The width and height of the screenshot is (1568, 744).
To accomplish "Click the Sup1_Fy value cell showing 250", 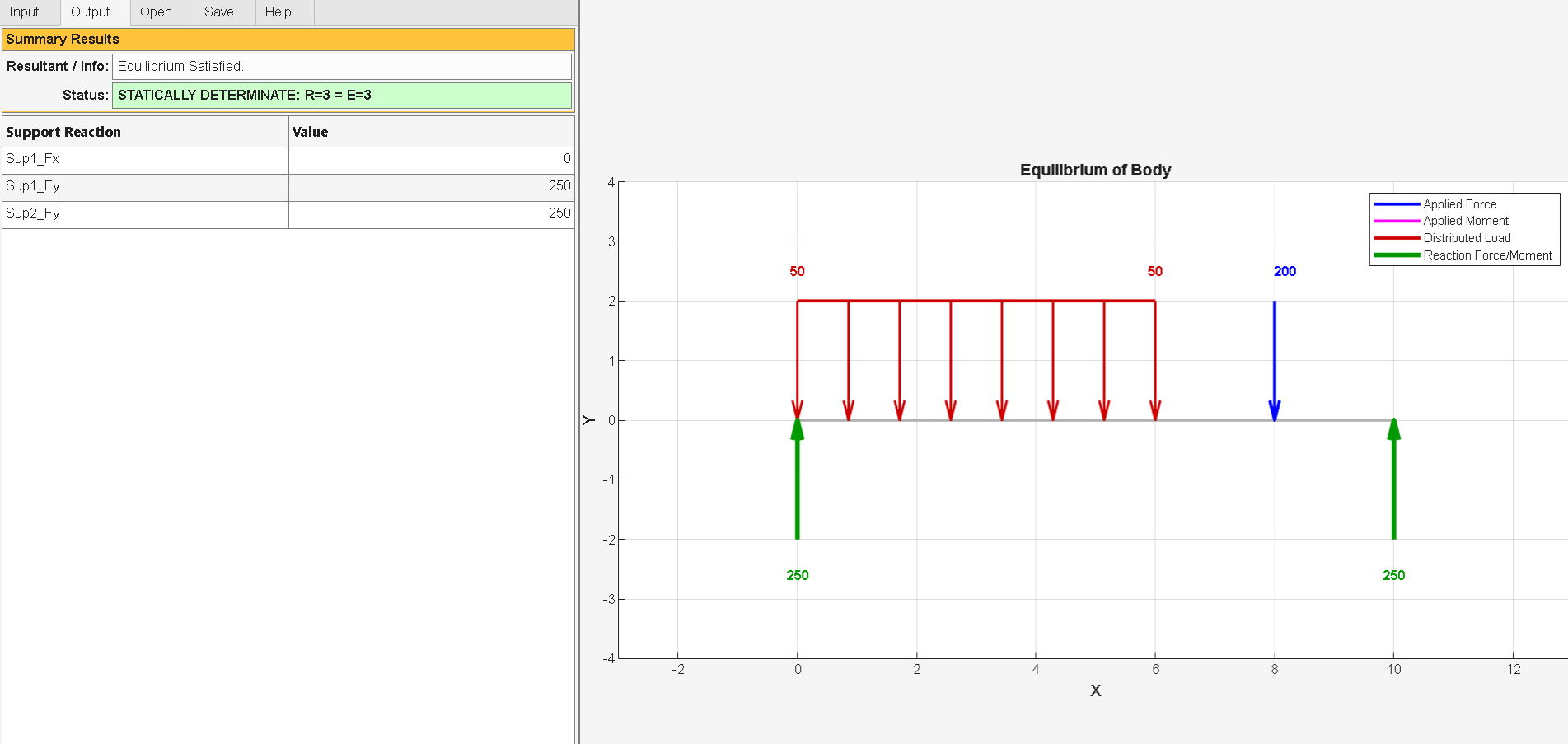I will click(x=432, y=186).
